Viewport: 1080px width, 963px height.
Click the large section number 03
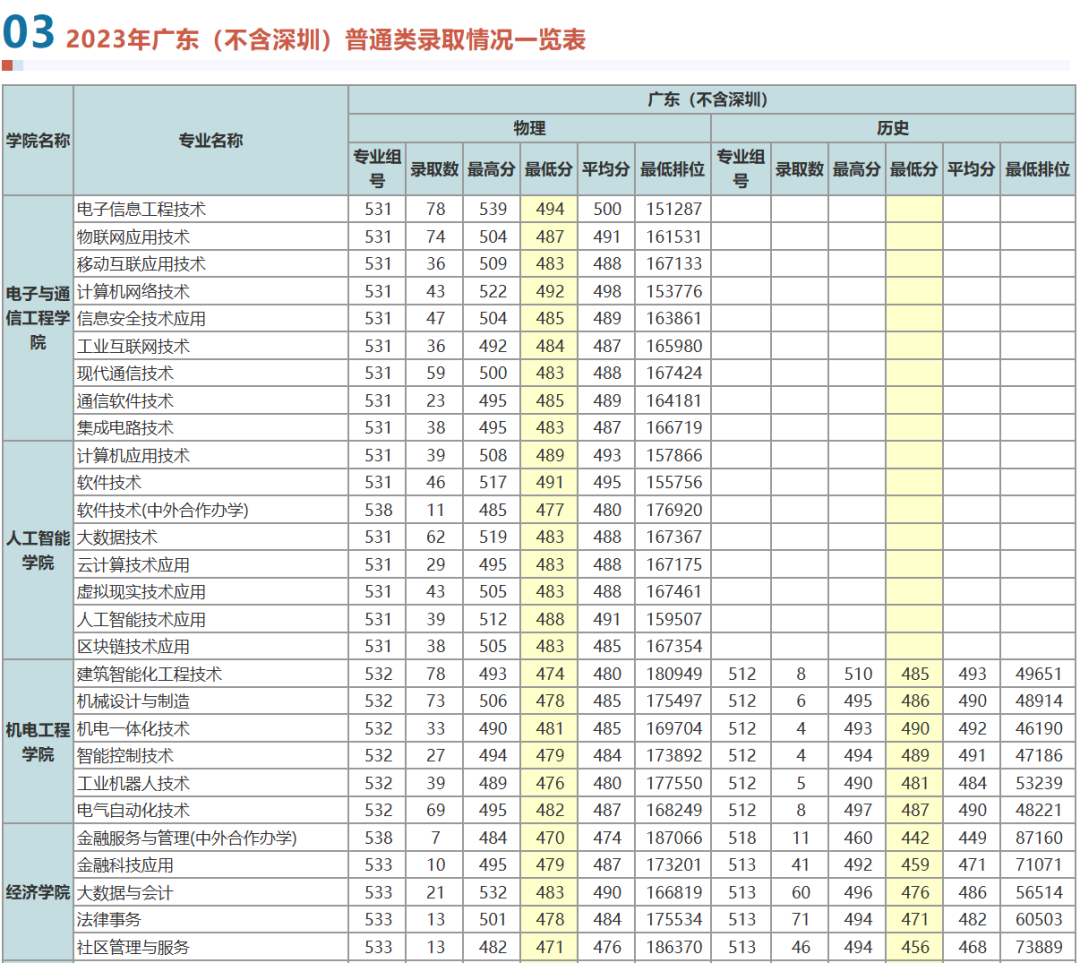(x=28, y=32)
